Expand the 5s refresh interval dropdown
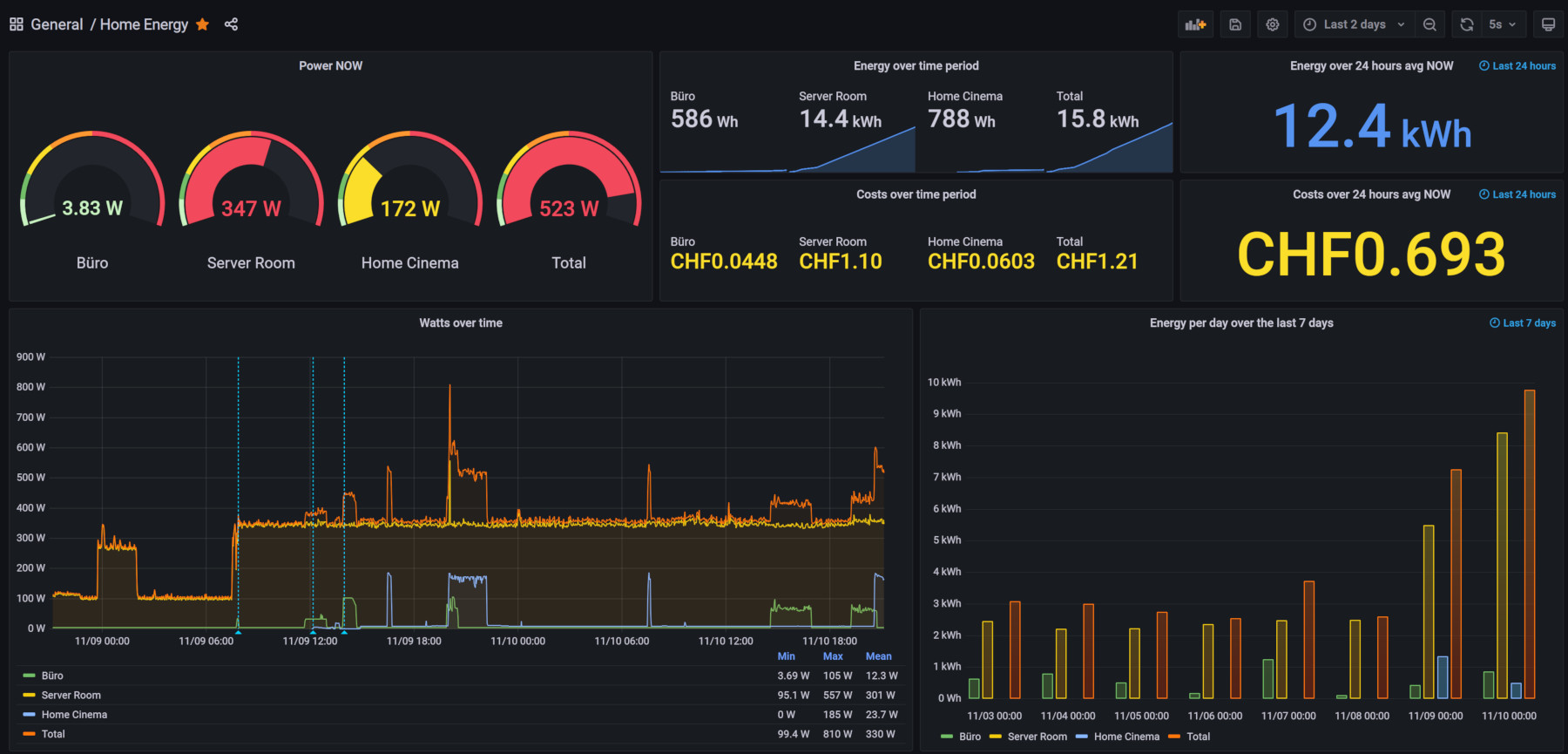 pyautogui.click(x=1503, y=24)
